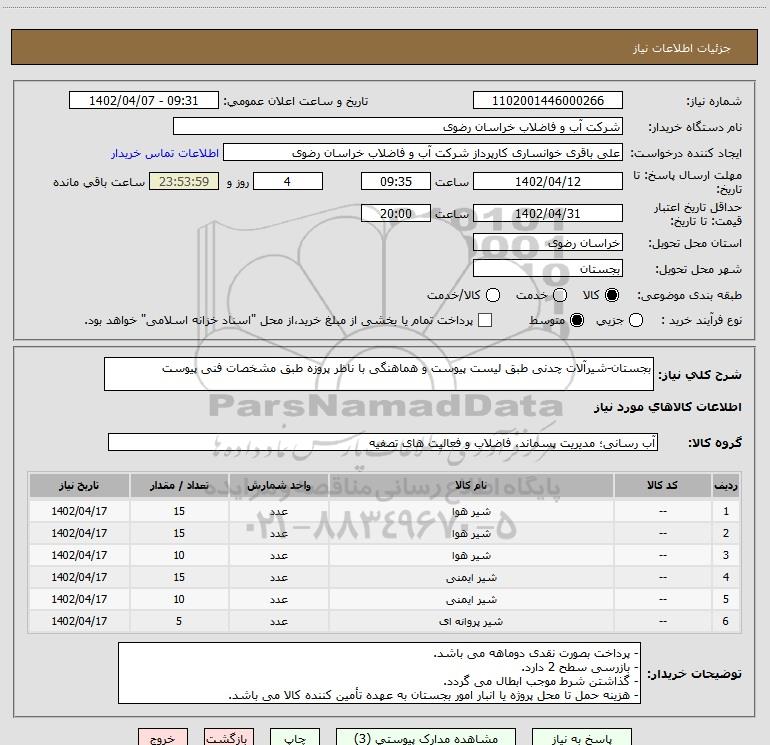This screenshot has width=770, height=745.
Task: Click شیر پروانه ای in row 6
Action: point(471,622)
